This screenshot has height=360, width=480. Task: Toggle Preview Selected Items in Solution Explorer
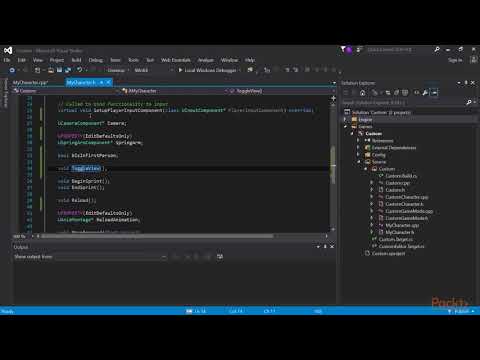[434, 93]
